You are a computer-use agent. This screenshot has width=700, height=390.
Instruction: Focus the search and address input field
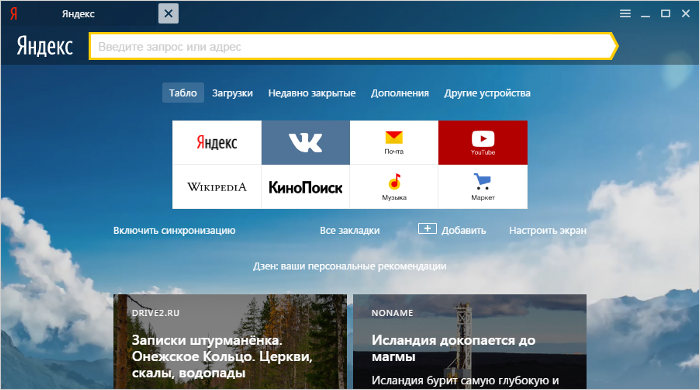pos(351,46)
